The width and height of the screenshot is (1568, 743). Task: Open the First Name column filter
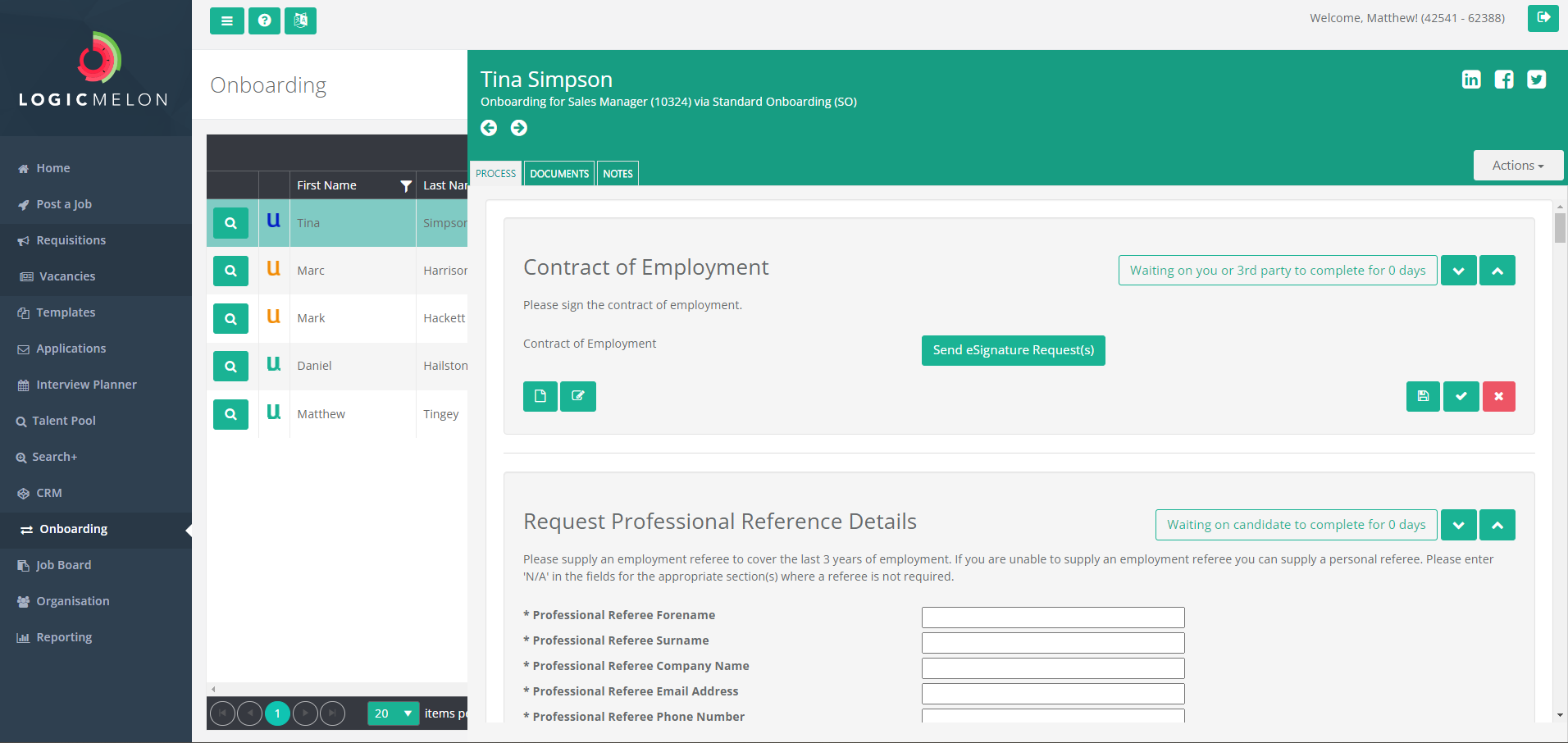(x=406, y=185)
